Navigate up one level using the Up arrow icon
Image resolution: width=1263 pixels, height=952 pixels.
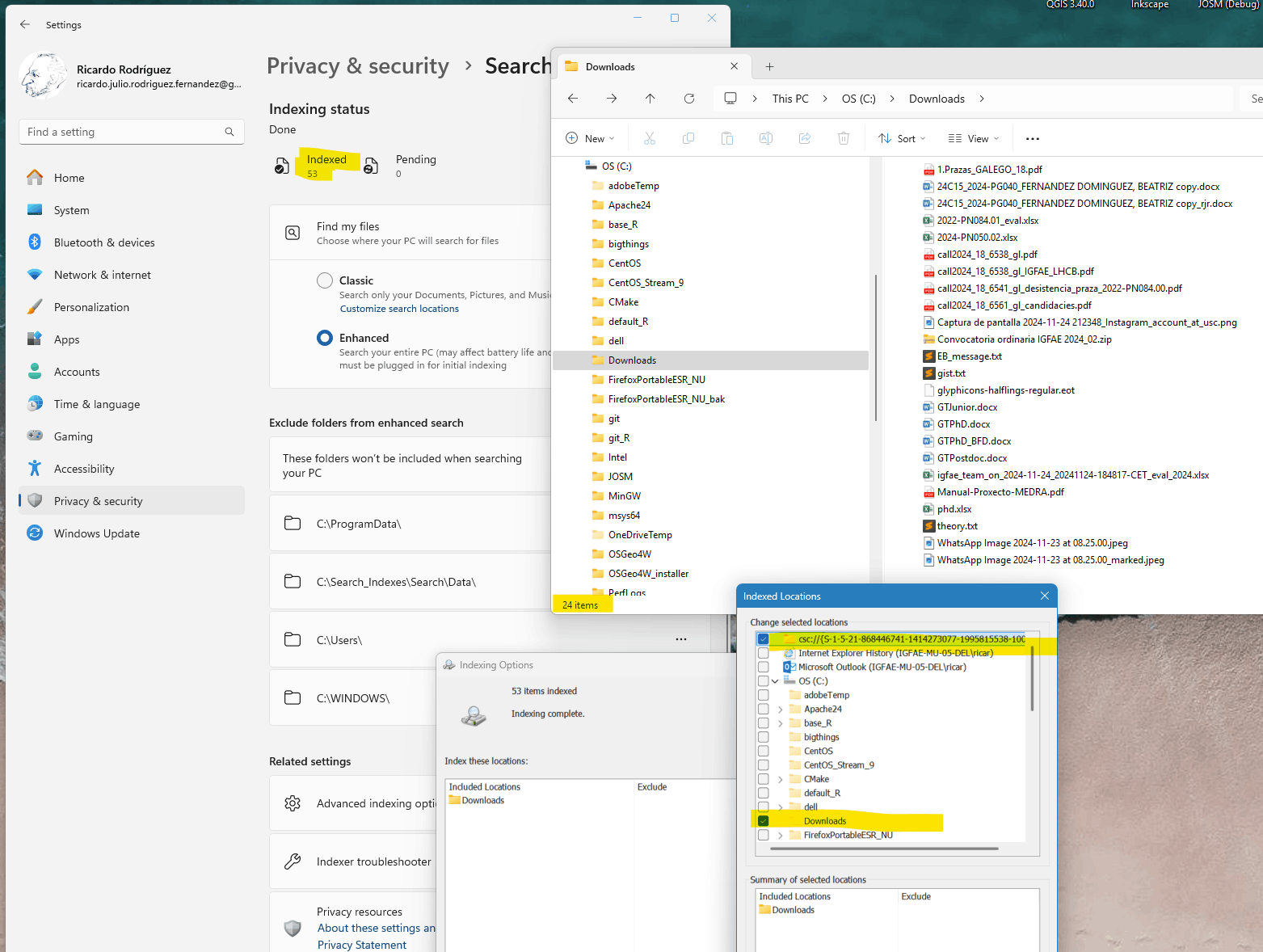650,98
